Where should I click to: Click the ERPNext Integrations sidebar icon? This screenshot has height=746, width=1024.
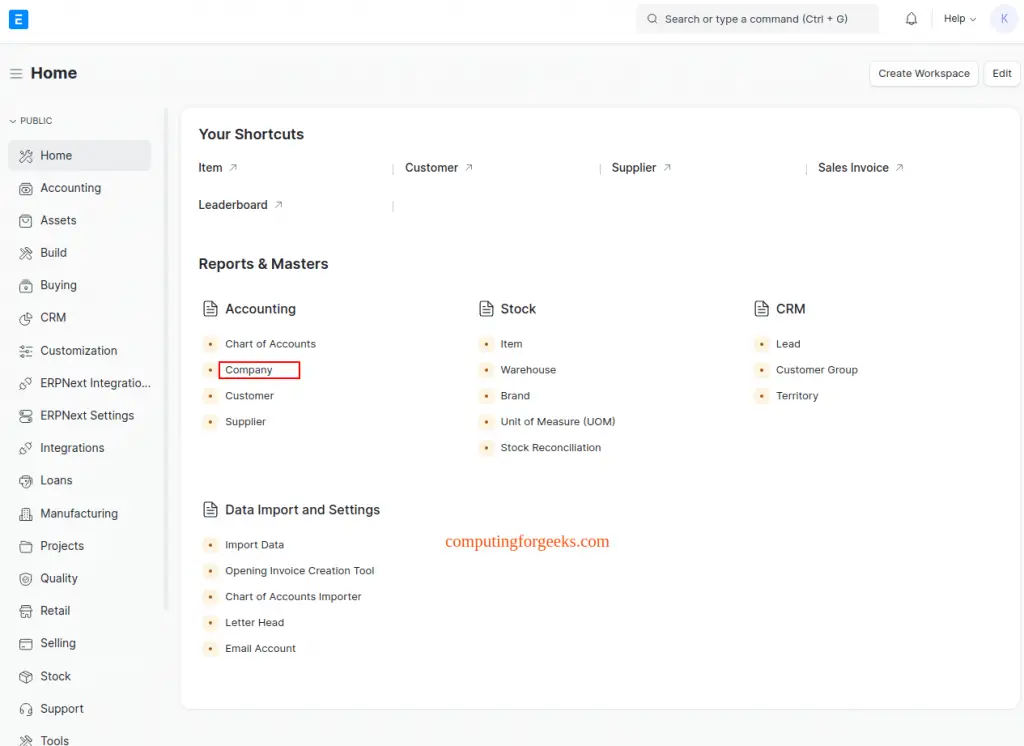pos(25,383)
